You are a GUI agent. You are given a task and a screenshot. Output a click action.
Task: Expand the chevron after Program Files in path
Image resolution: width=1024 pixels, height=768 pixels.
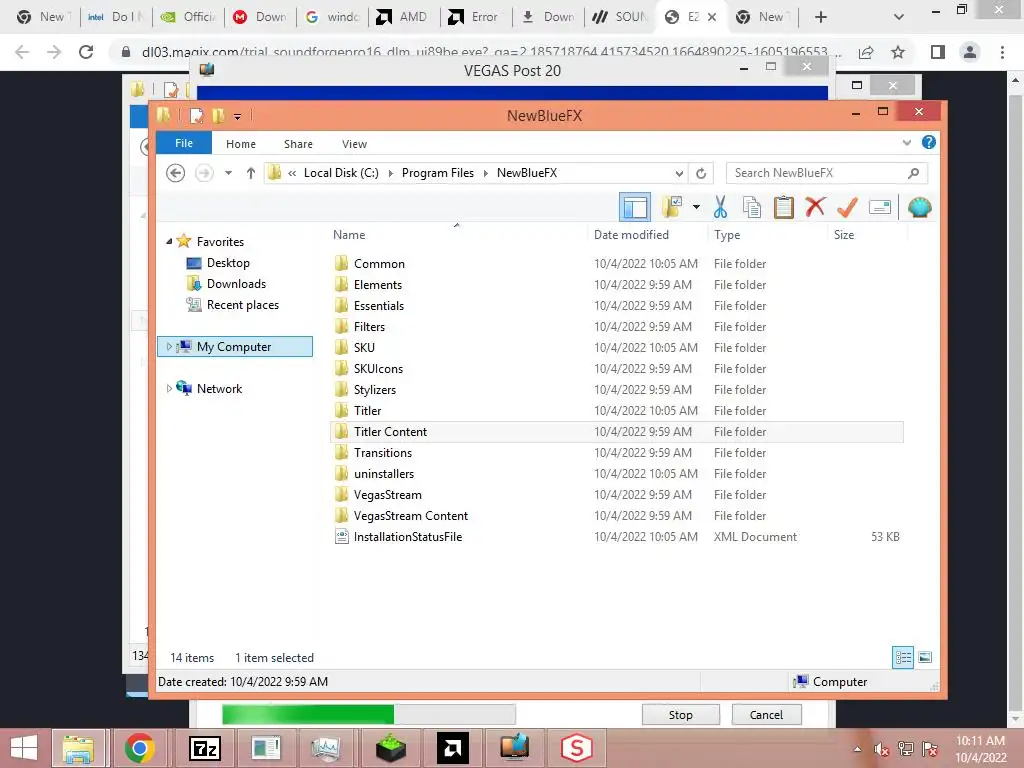[x=486, y=173]
